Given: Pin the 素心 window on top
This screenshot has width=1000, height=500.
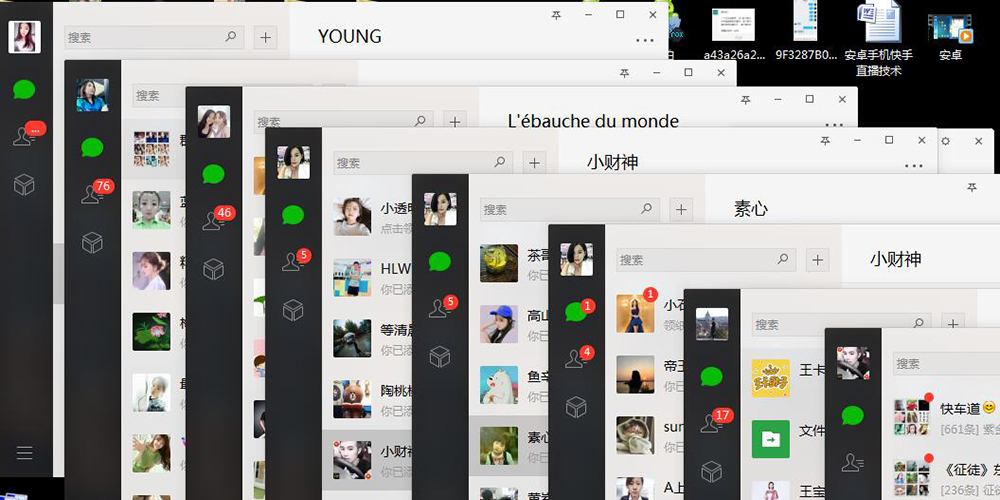Looking at the screenshot, I should [x=972, y=188].
